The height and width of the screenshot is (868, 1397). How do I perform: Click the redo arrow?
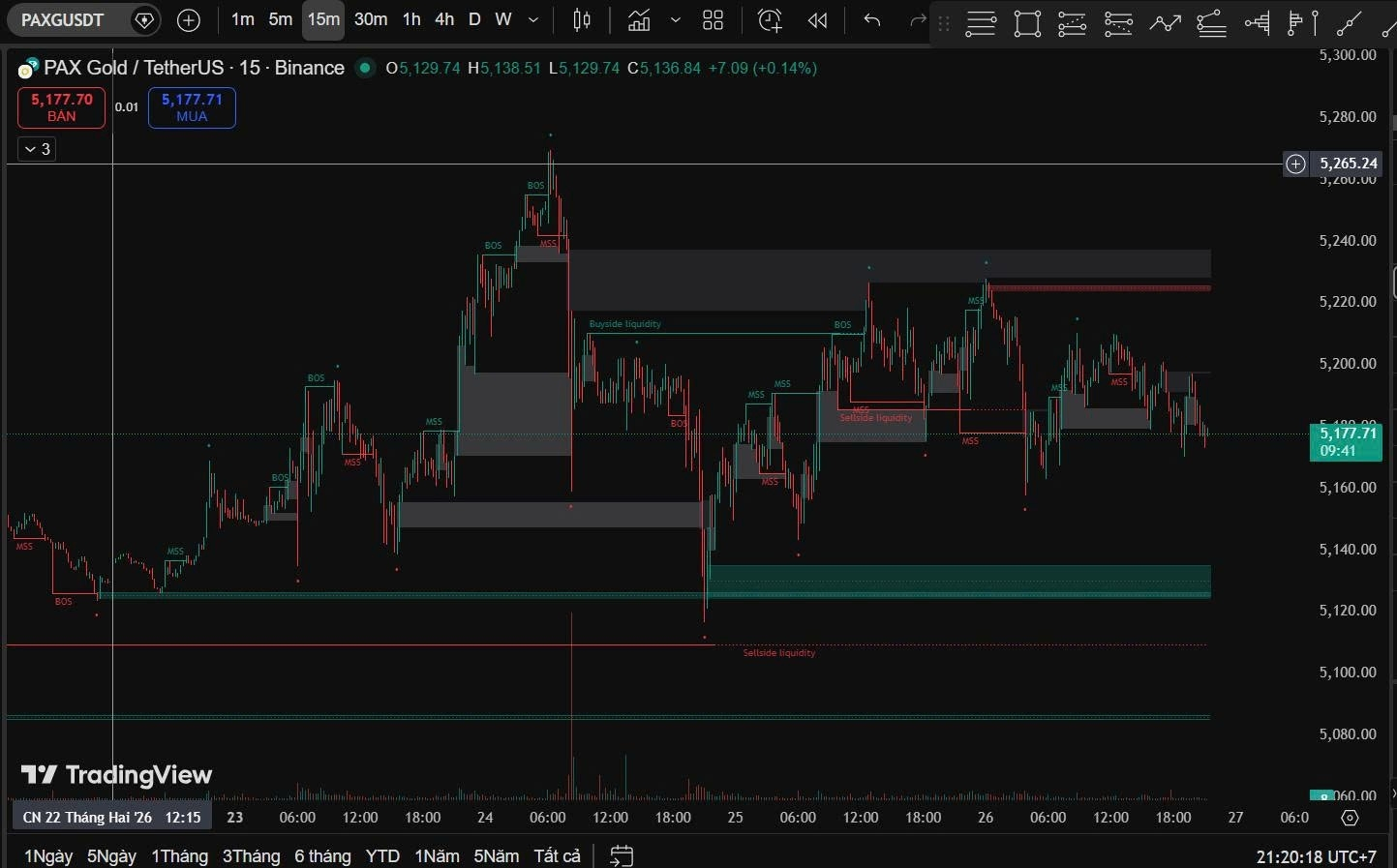point(918,19)
